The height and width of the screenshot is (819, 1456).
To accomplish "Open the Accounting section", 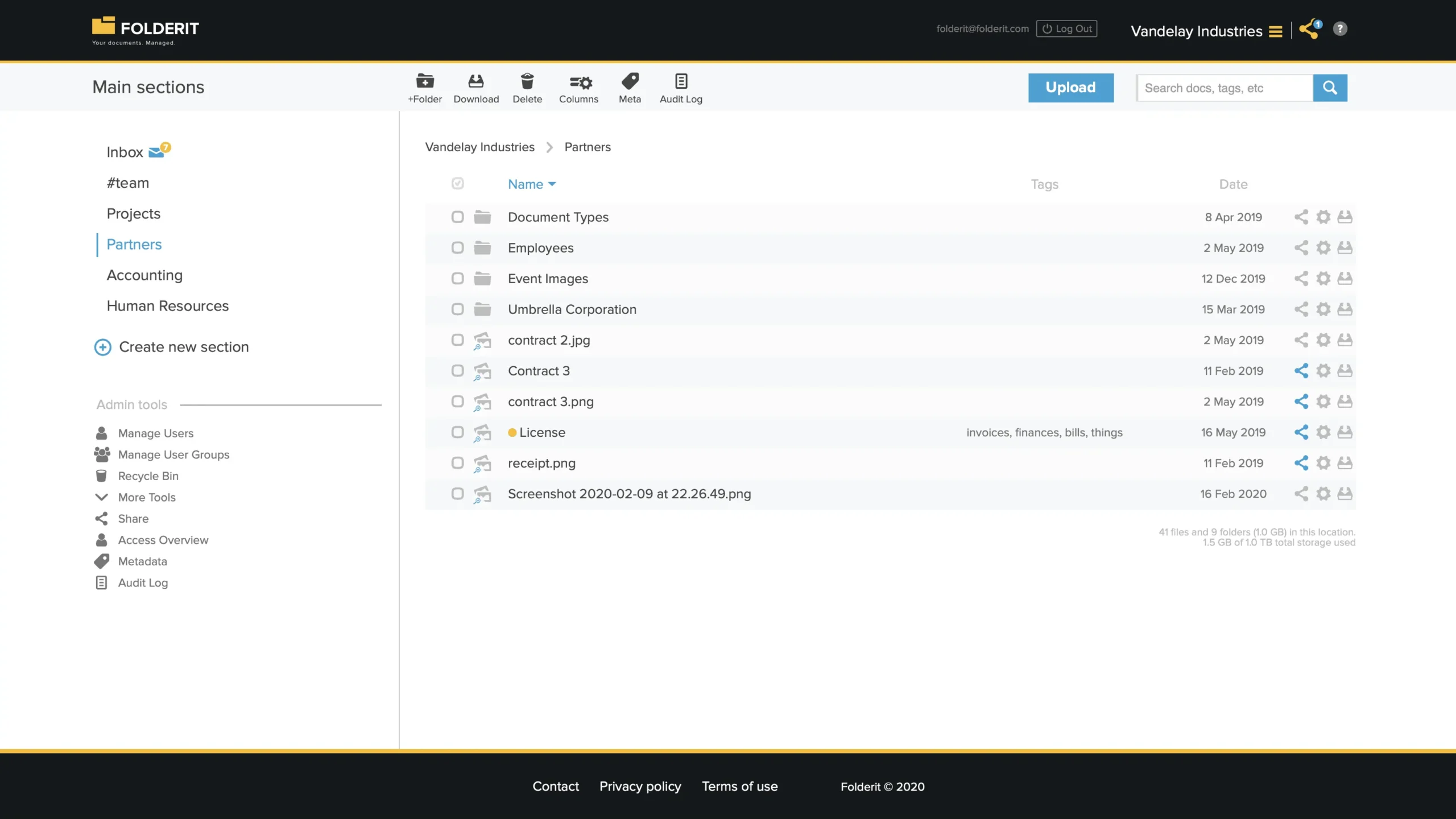I will pyautogui.click(x=144, y=275).
